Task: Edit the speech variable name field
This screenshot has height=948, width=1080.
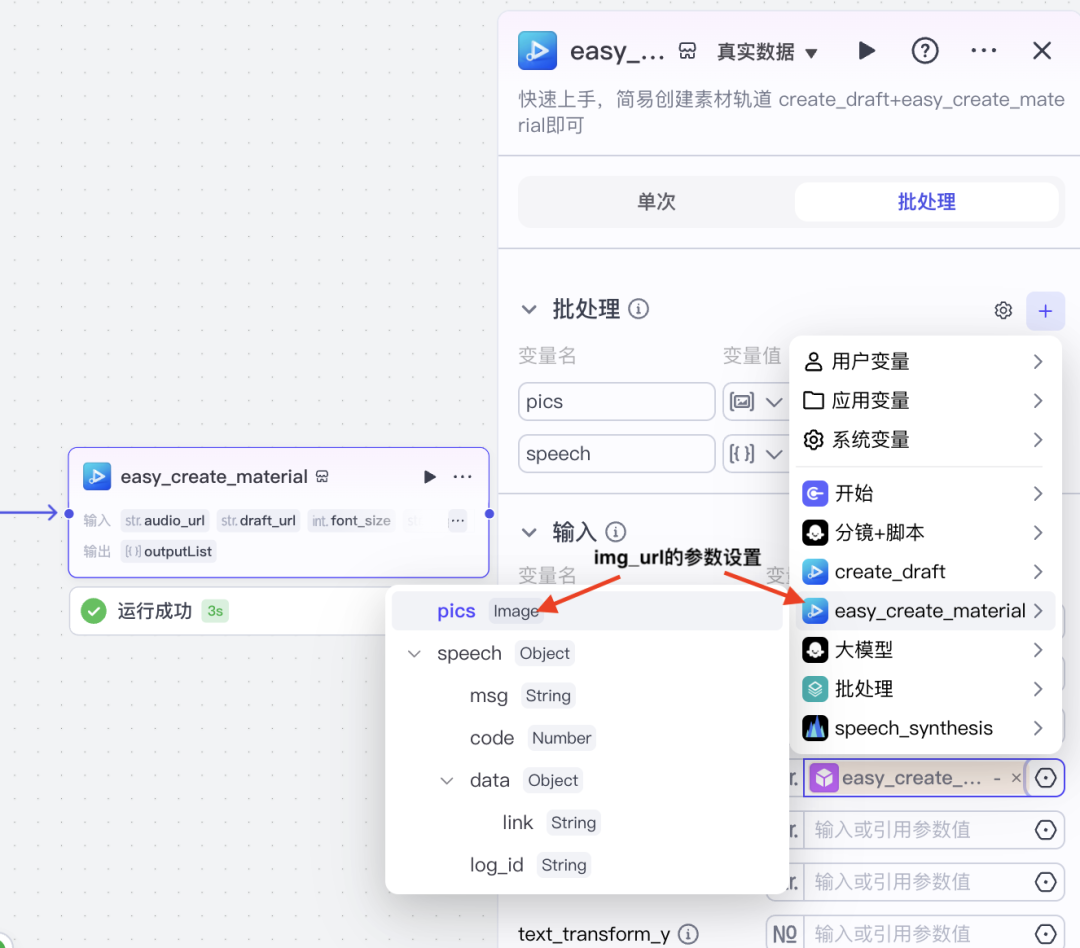Action: coord(616,454)
